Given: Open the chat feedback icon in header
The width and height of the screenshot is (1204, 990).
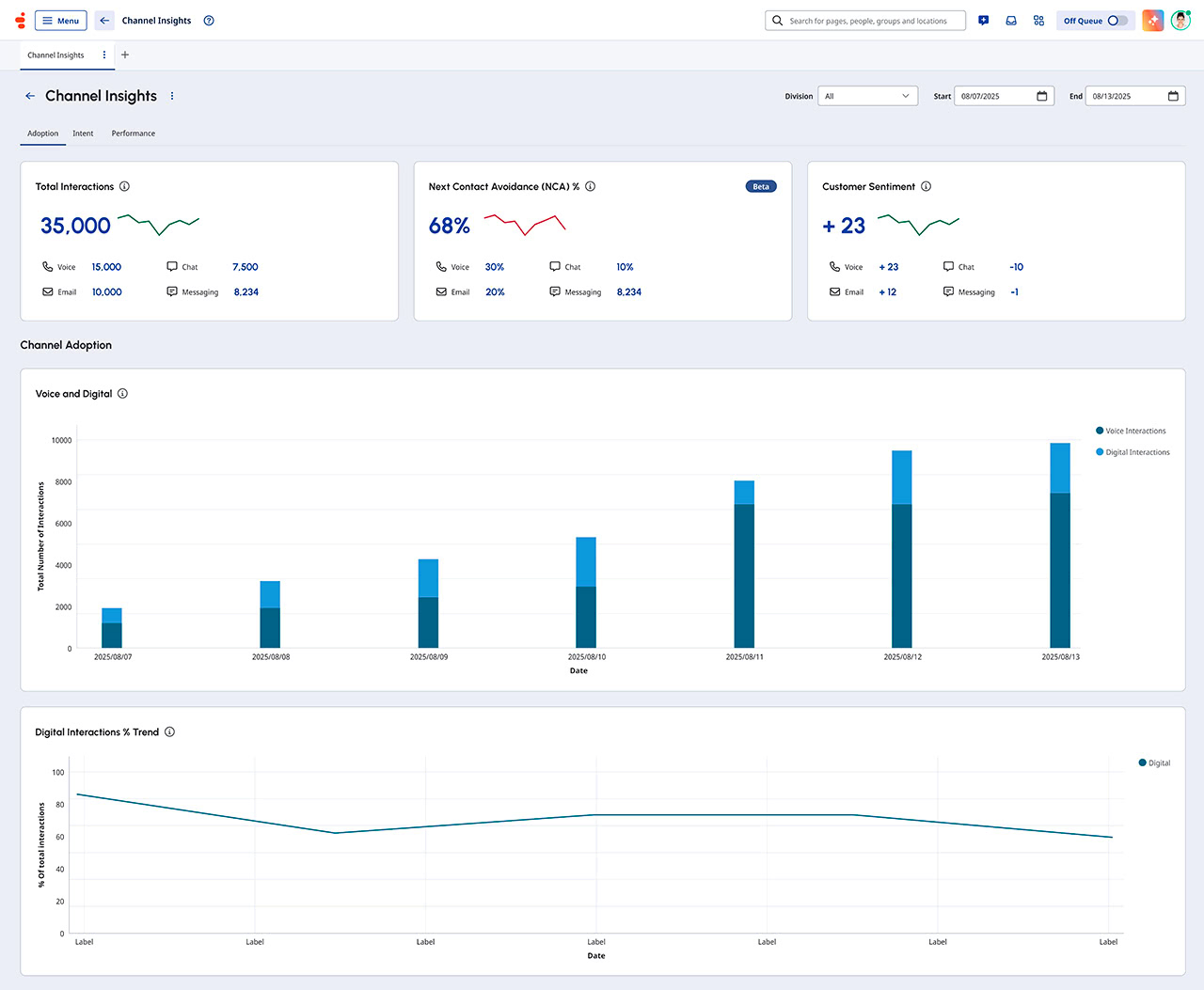Looking at the screenshot, I should coord(983,21).
